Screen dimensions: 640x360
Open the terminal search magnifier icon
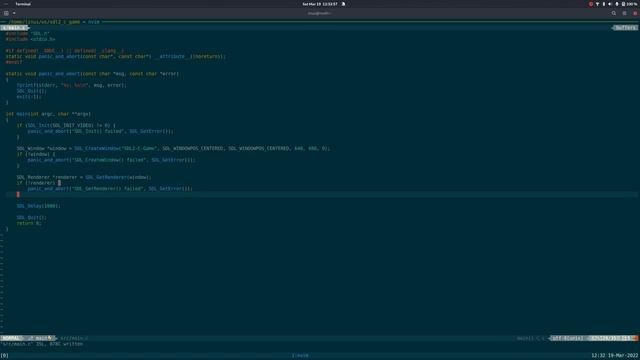click(x=614, y=13)
